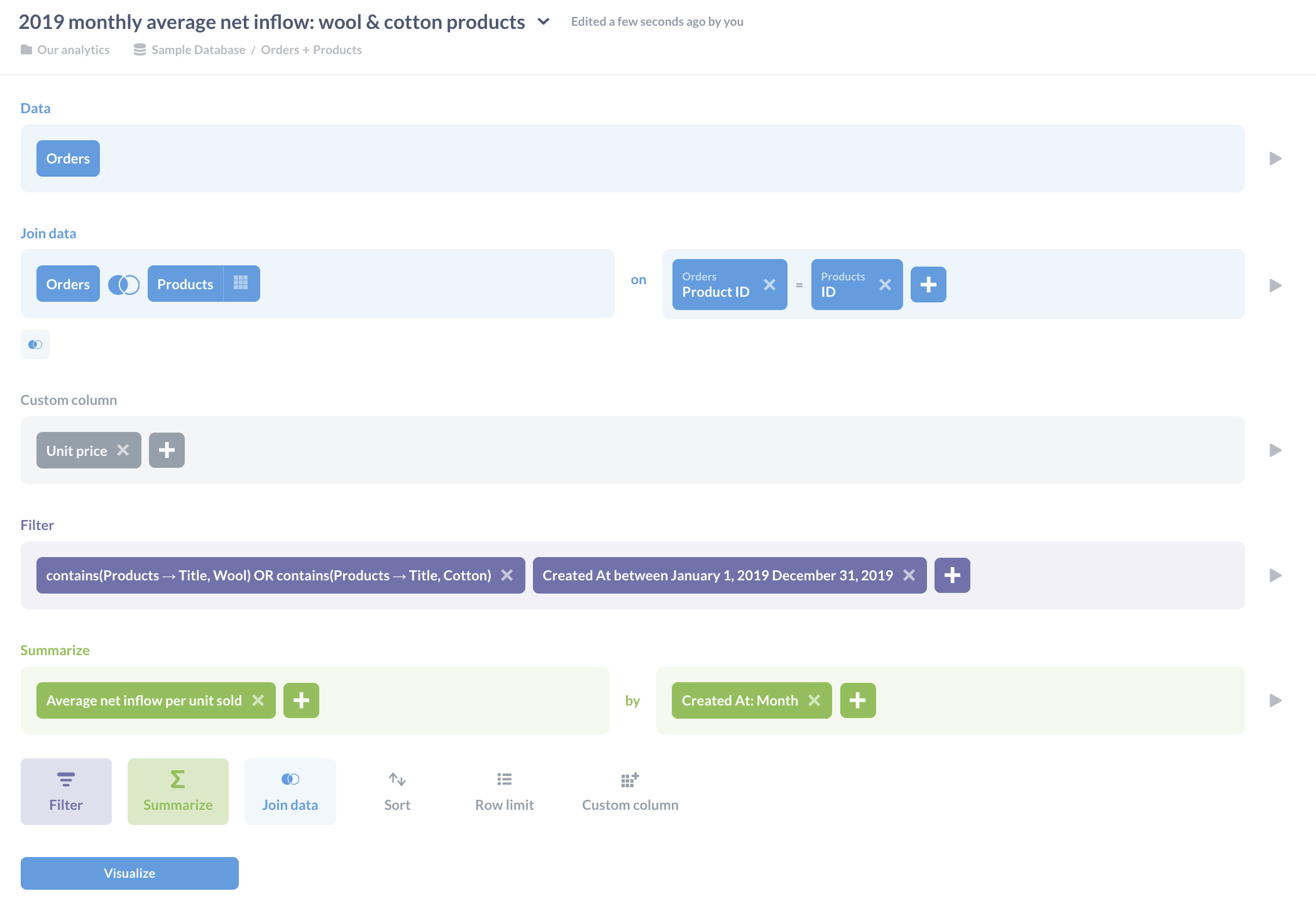Preview the Summarize step results arrow
This screenshot has height=918, width=1316.
click(x=1275, y=700)
